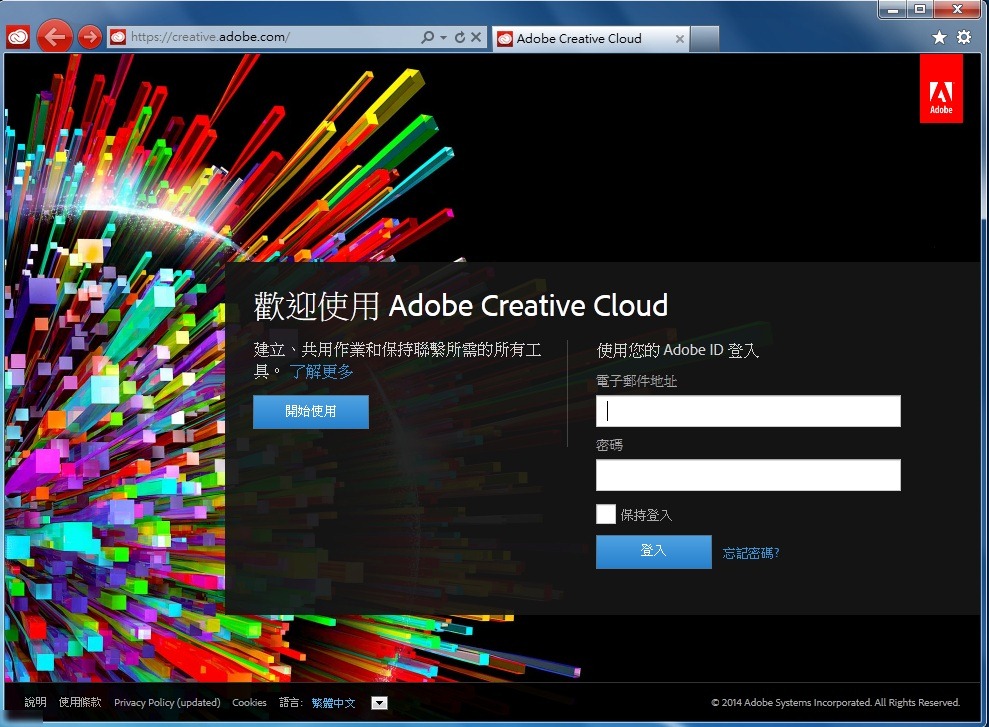The height and width of the screenshot is (727, 989).
Task: Open the Cookies footer link
Action: (x=249, y=702)
